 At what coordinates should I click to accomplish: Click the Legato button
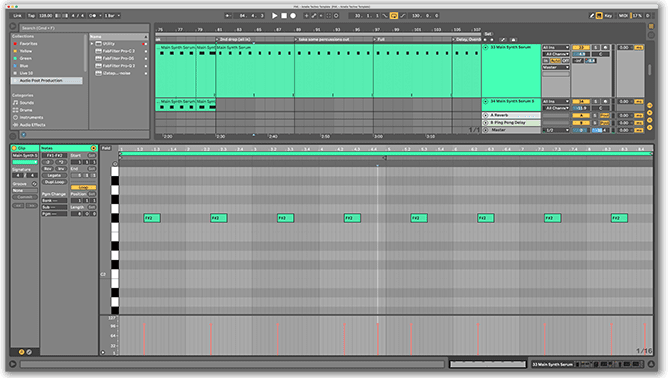point(54,175)
